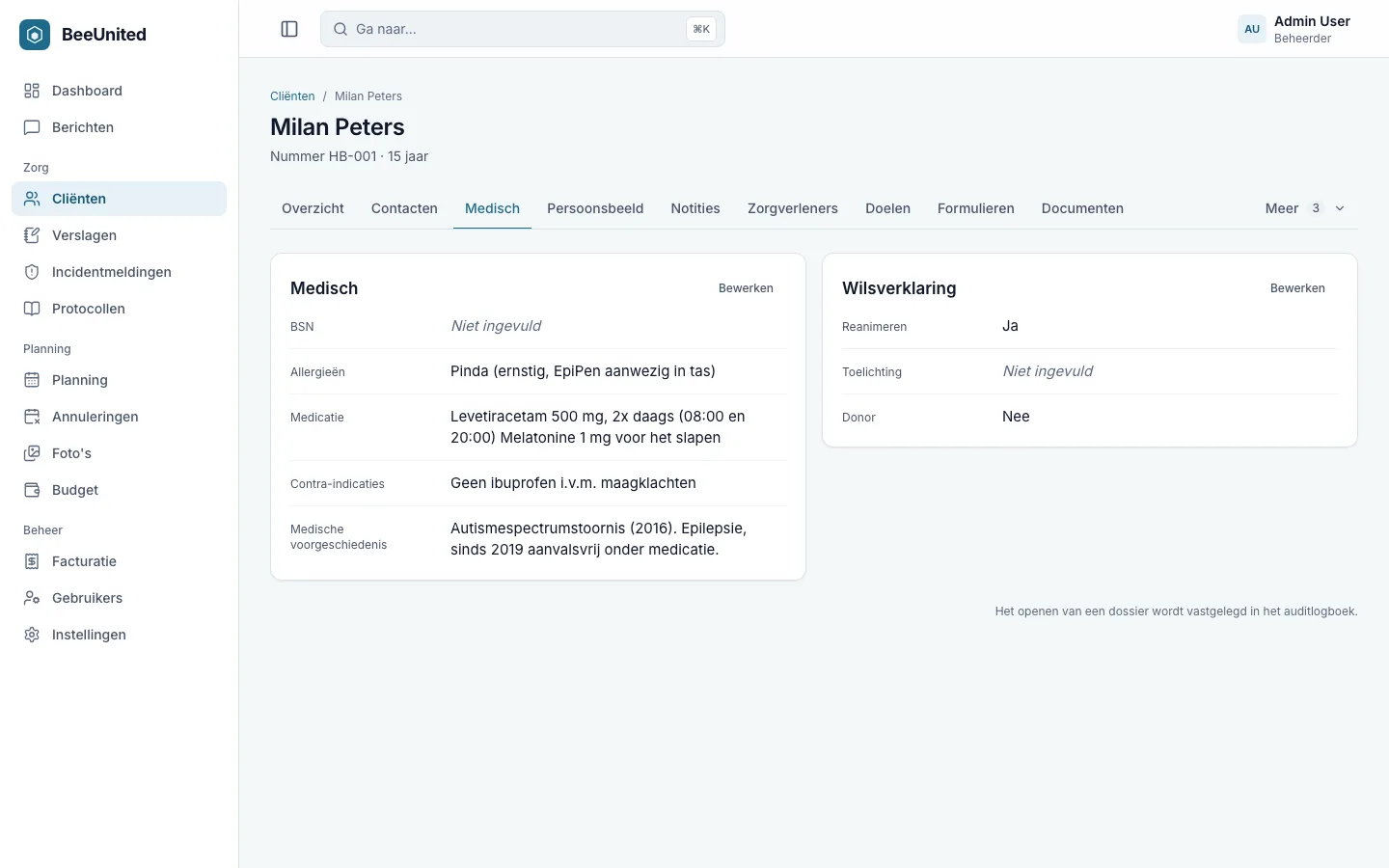1389x868 pixels.
Task: Click 'Geen ibuprofen i.v.m. maagklachten' text
Action: click(x=573, y=483)
